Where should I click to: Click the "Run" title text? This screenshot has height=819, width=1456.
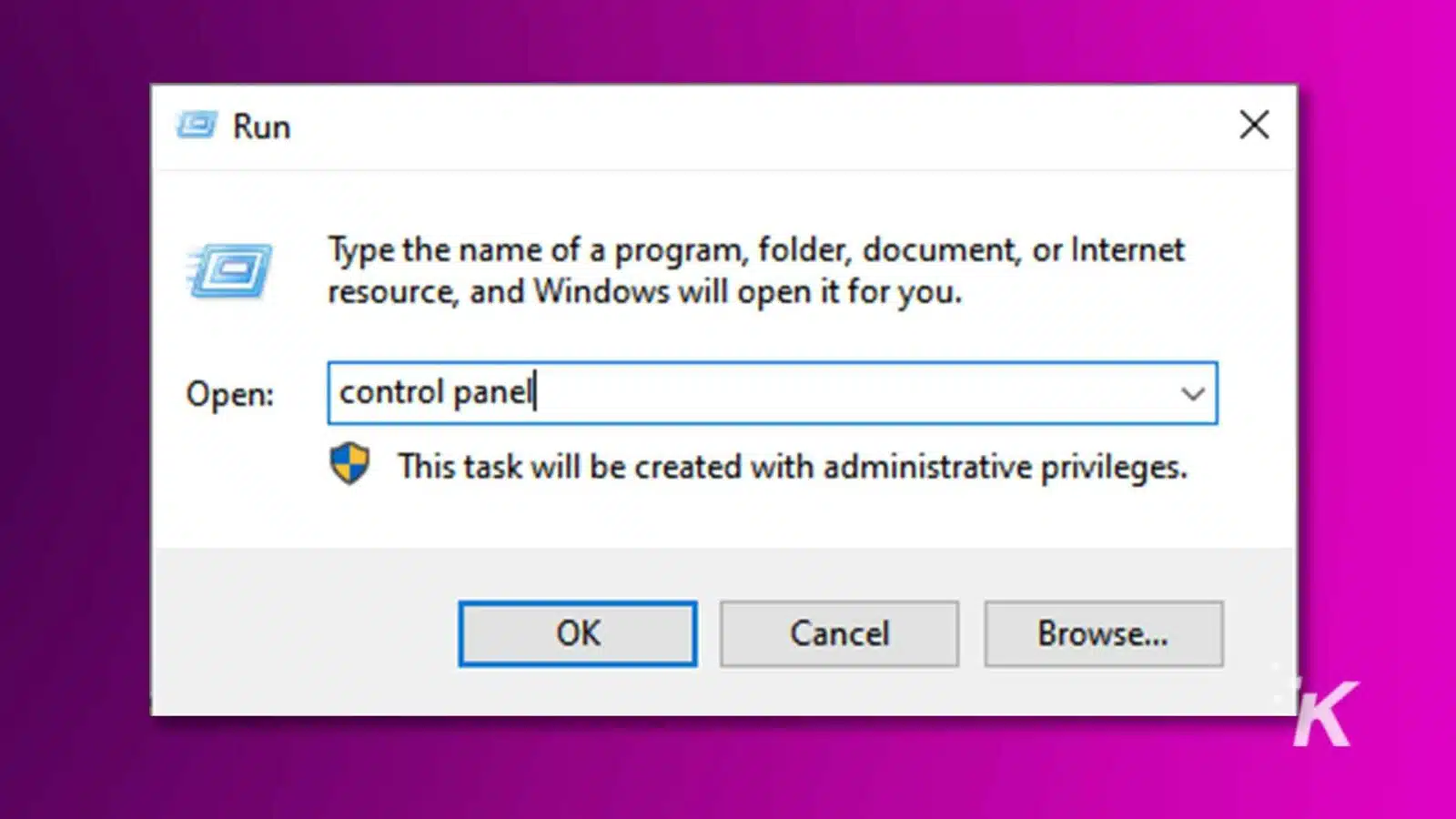[x=261, y=126]
